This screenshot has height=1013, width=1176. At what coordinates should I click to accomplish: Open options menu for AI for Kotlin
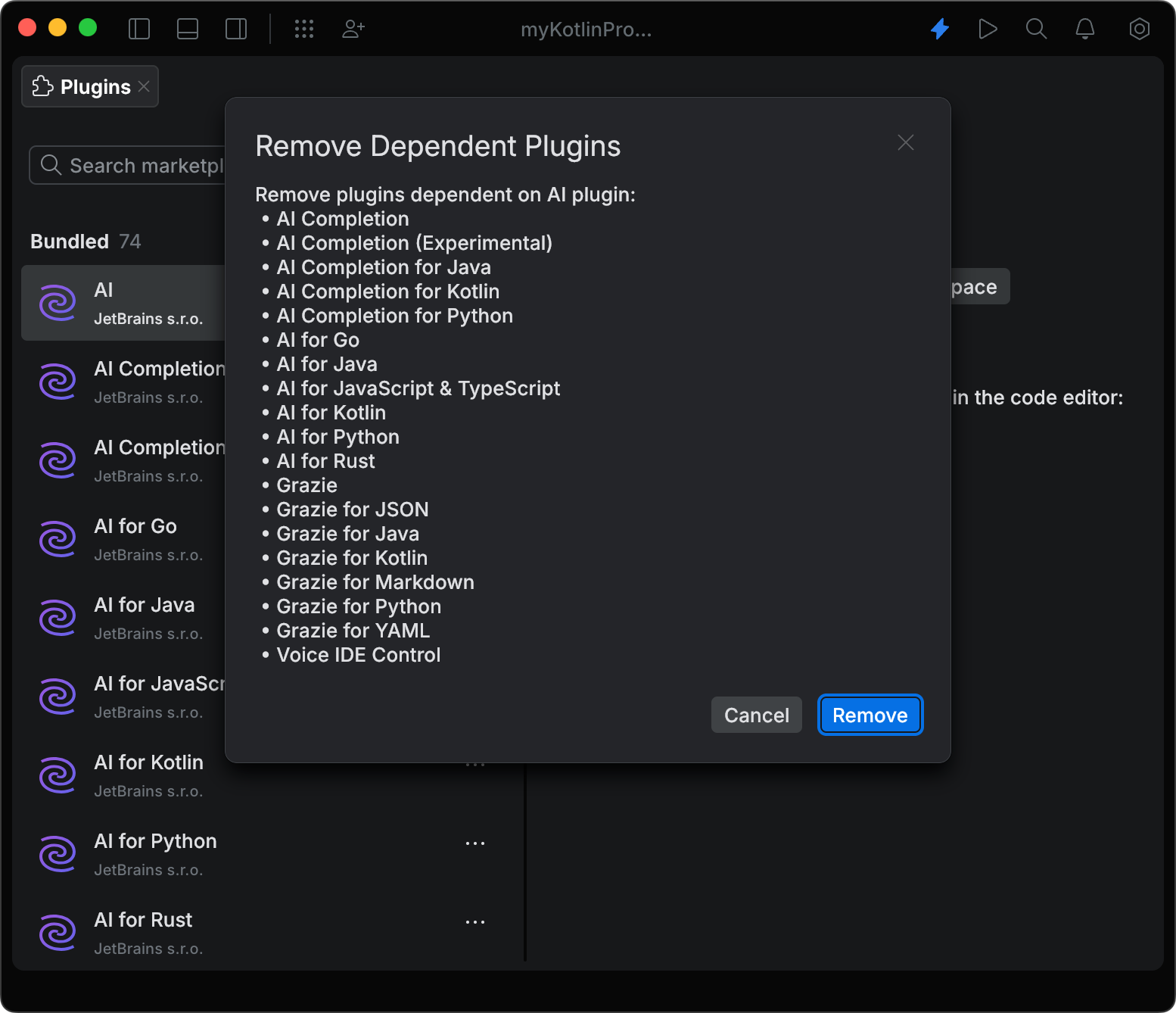tap(475, 764)
